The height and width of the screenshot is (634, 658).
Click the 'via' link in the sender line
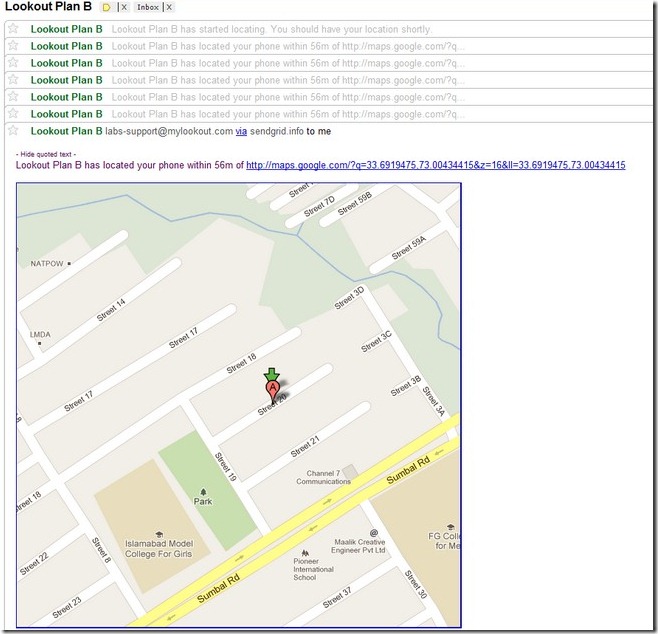241,131
